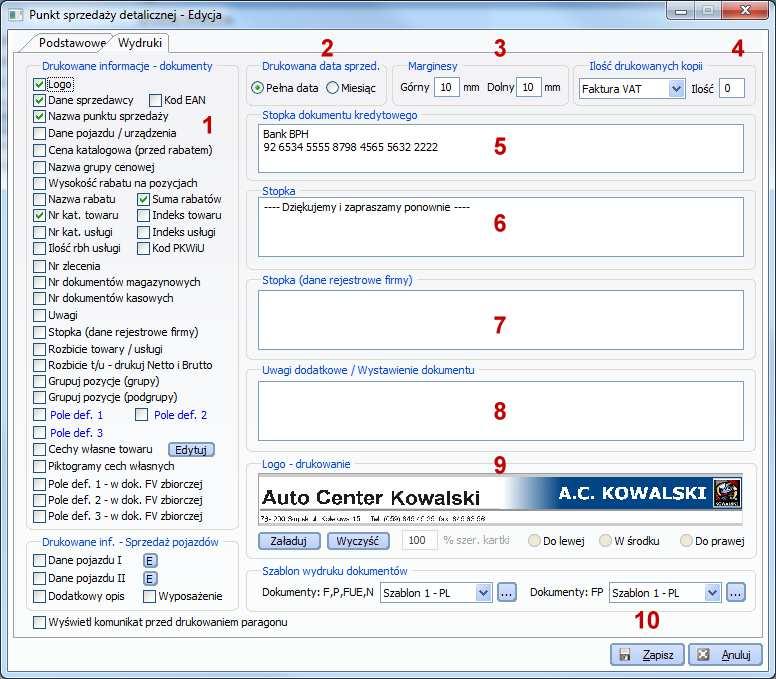Uncheck the Logo checkbox
Viewport: 776px width, 679px height.
point(40,84)
